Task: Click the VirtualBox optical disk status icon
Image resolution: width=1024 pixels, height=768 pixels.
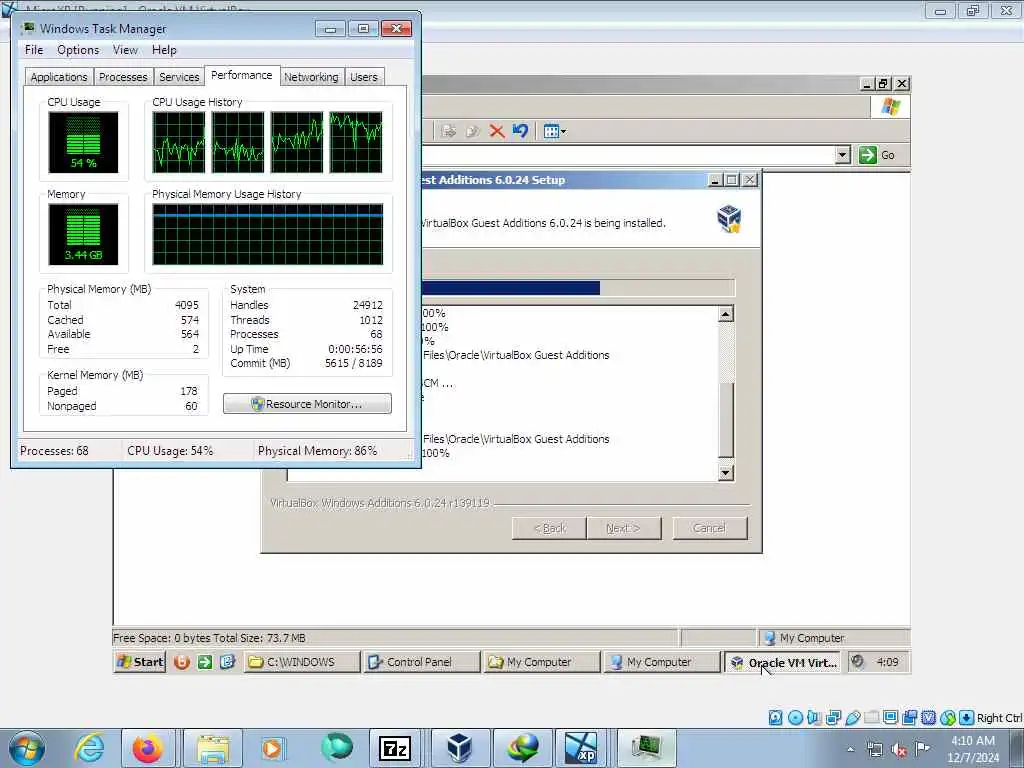Action: tap(795, 718)
